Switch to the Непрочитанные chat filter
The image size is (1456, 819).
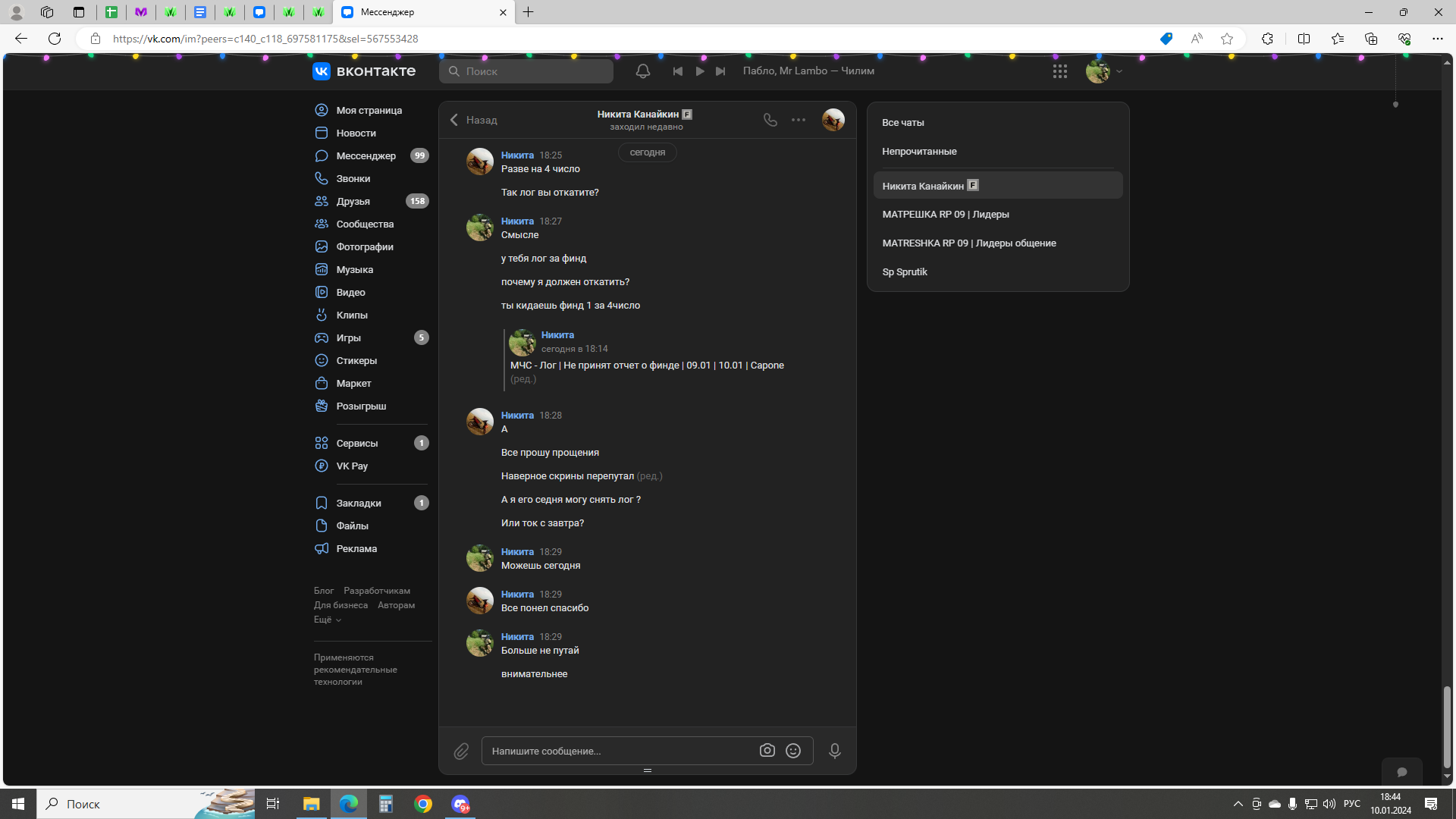coord(918,151)
